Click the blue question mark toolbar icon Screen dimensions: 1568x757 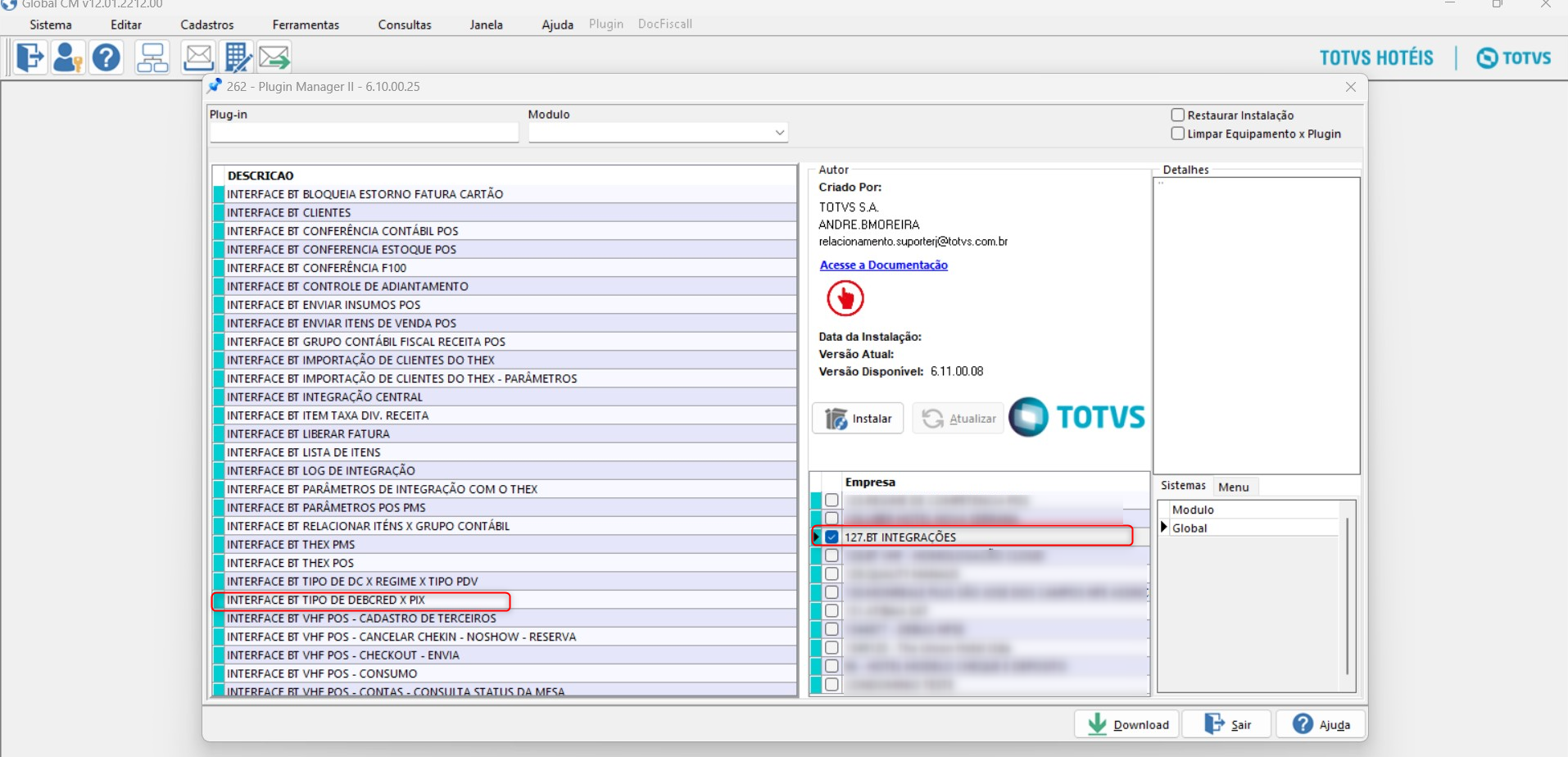[106, 57]
